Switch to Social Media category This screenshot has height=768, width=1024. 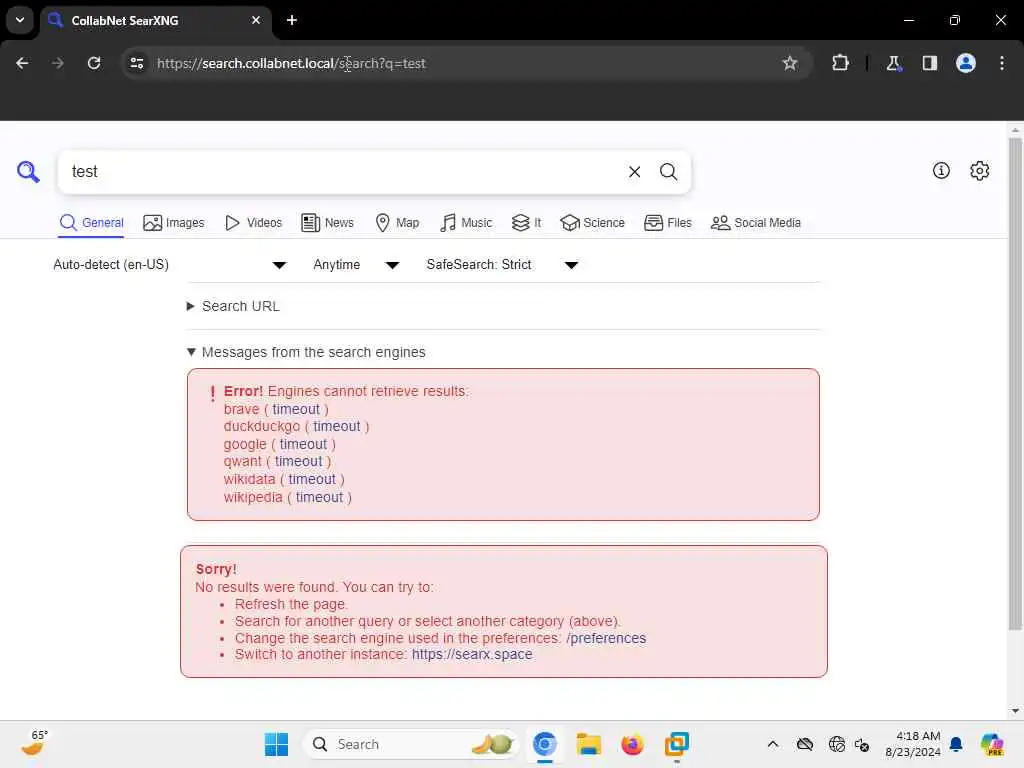756,223
